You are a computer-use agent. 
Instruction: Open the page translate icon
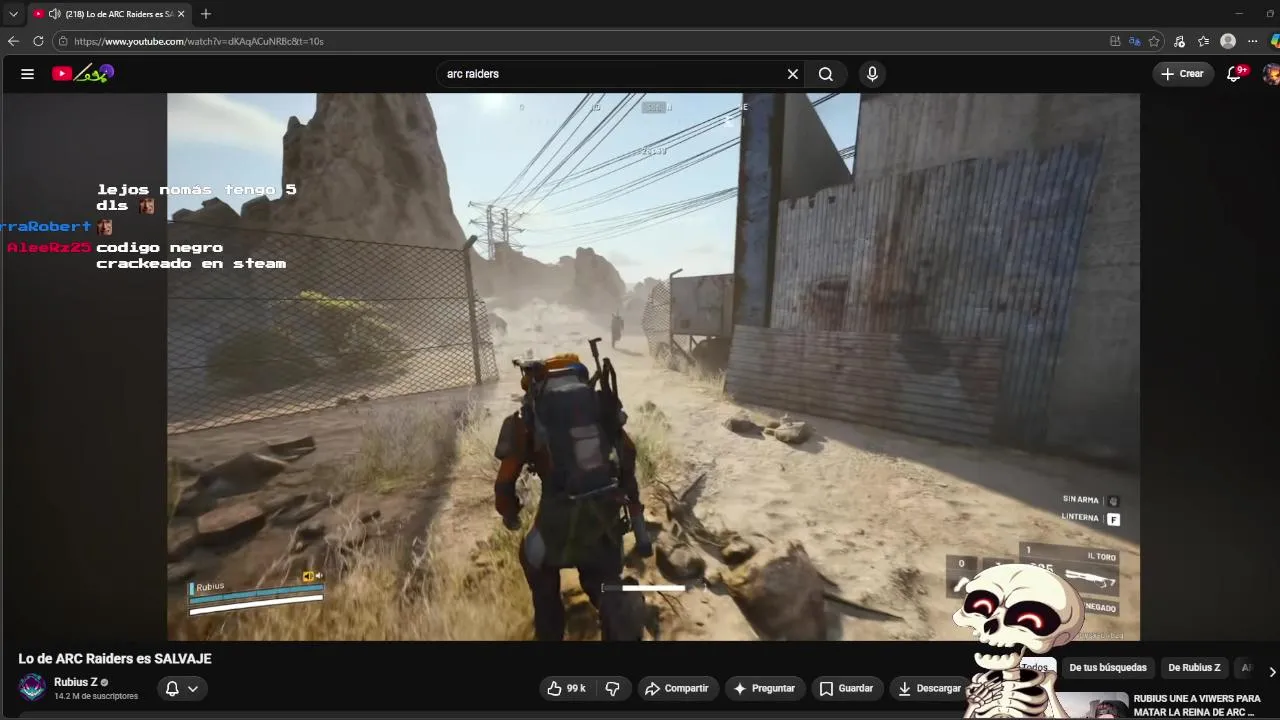(1135, 41)
